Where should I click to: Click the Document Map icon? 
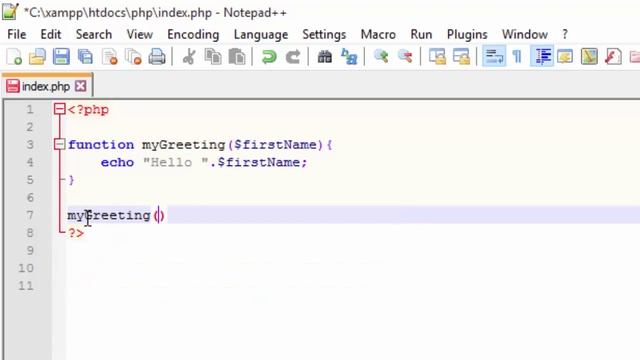pos(589,57)
